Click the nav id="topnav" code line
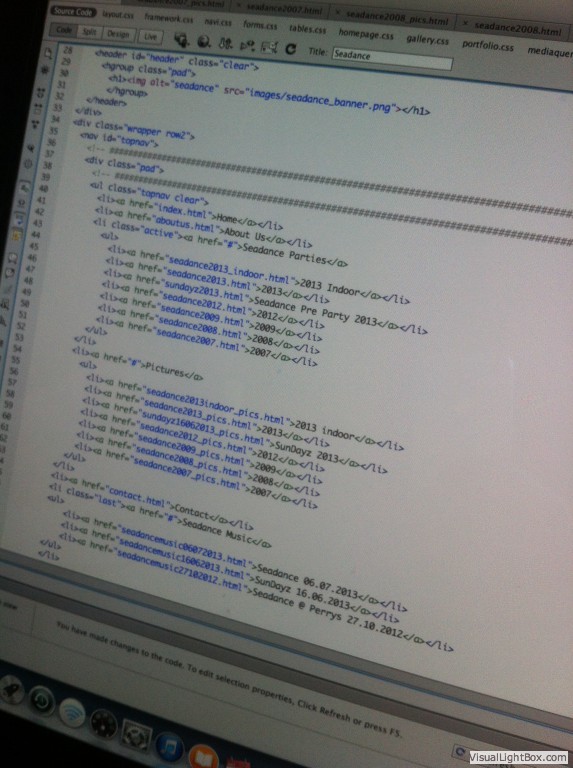The image size is (573, 768). pos(119,139)
